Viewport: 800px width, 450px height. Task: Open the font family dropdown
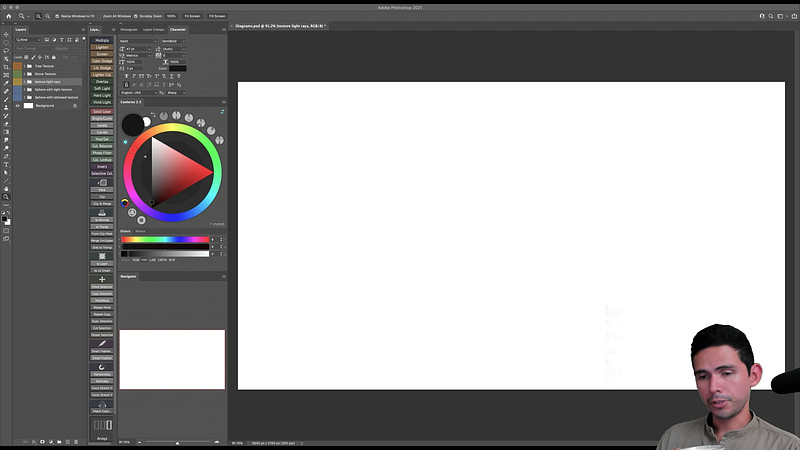[138, 41]
